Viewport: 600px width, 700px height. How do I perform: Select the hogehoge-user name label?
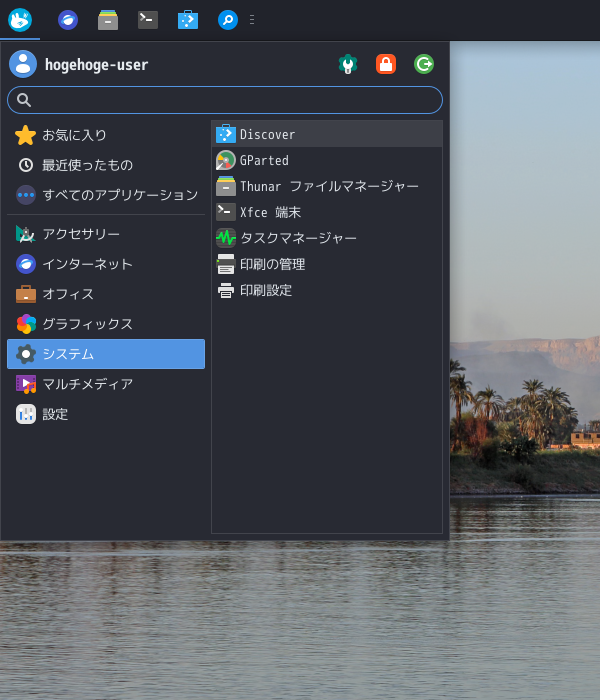[x=96, y=65]
